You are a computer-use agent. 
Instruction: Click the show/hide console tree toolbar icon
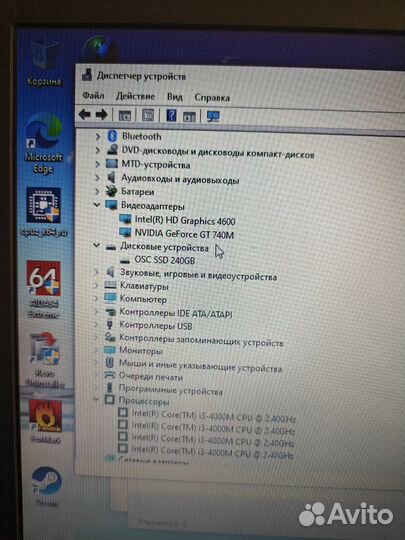(125, 116)
